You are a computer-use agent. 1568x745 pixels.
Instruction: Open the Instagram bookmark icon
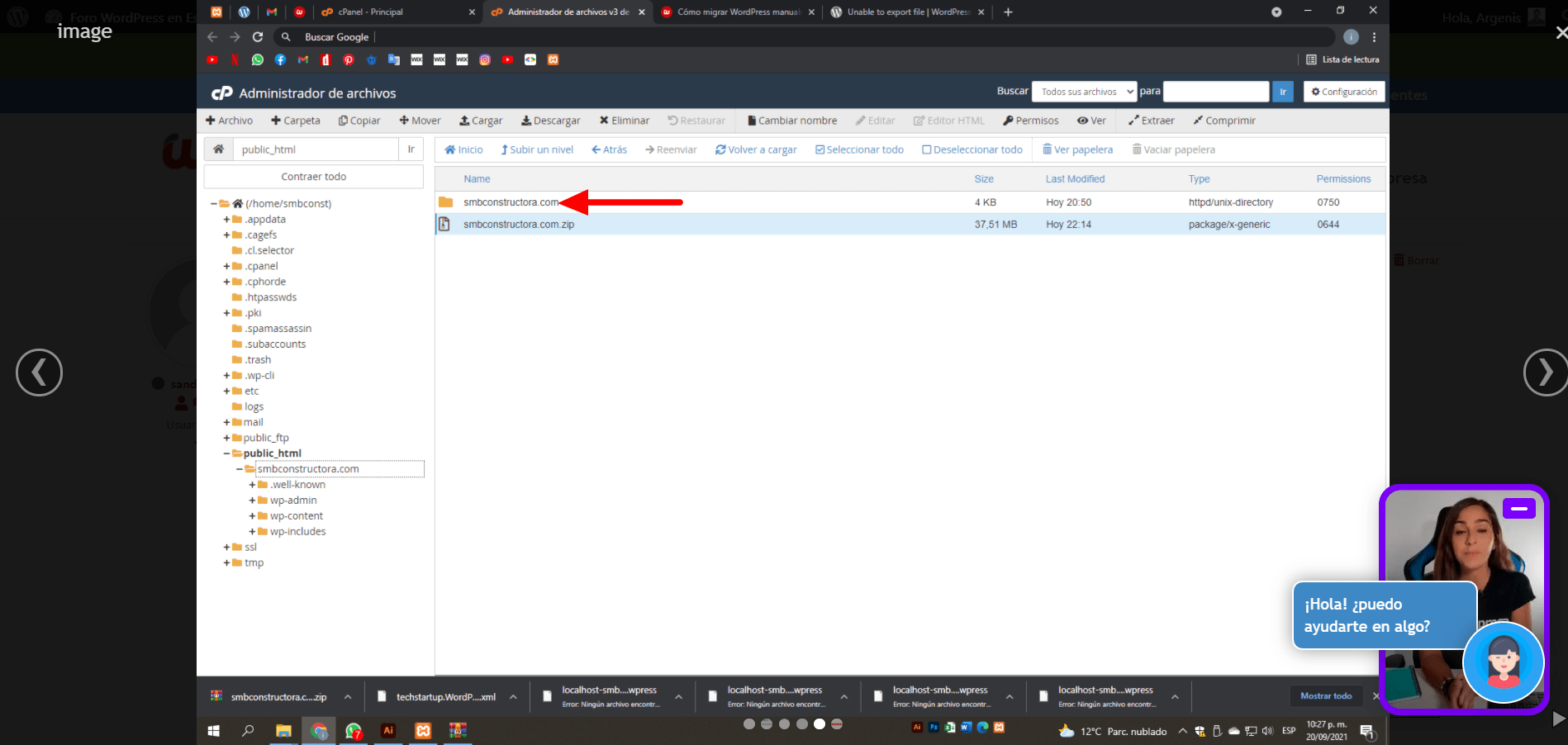tap(485, 59)
